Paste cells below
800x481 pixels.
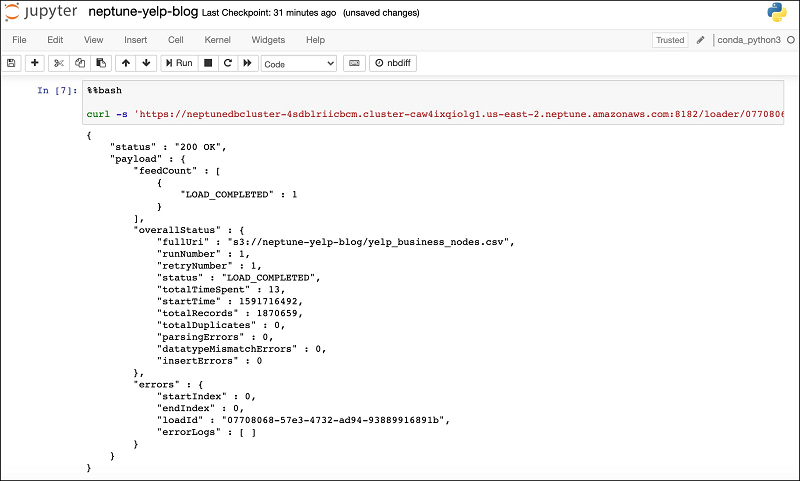(x=101, y=63)
